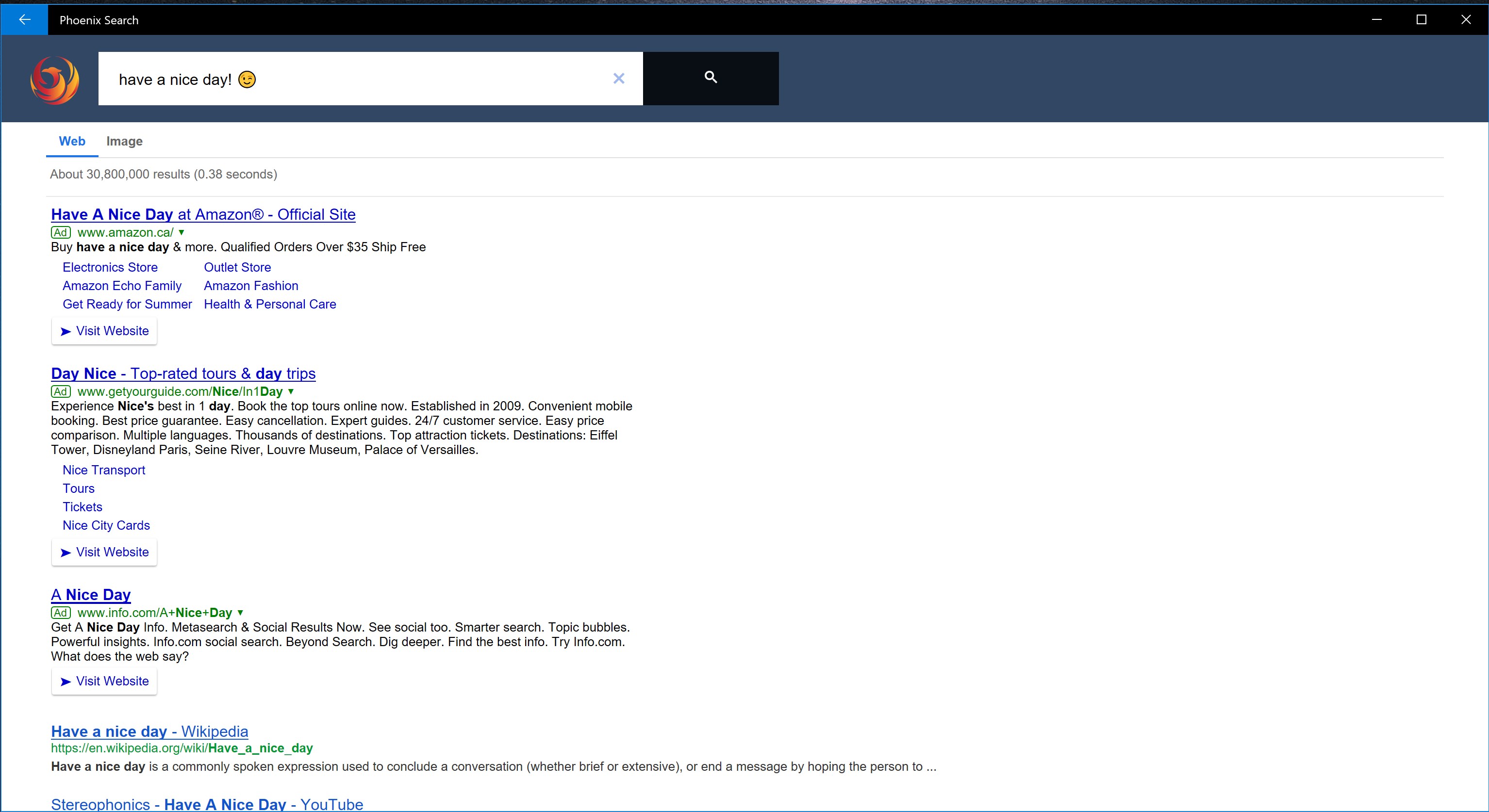Clear search text with X icon
Viewport: 1489px width, 812px height.
pyautogui.click(x=618, y=79)
